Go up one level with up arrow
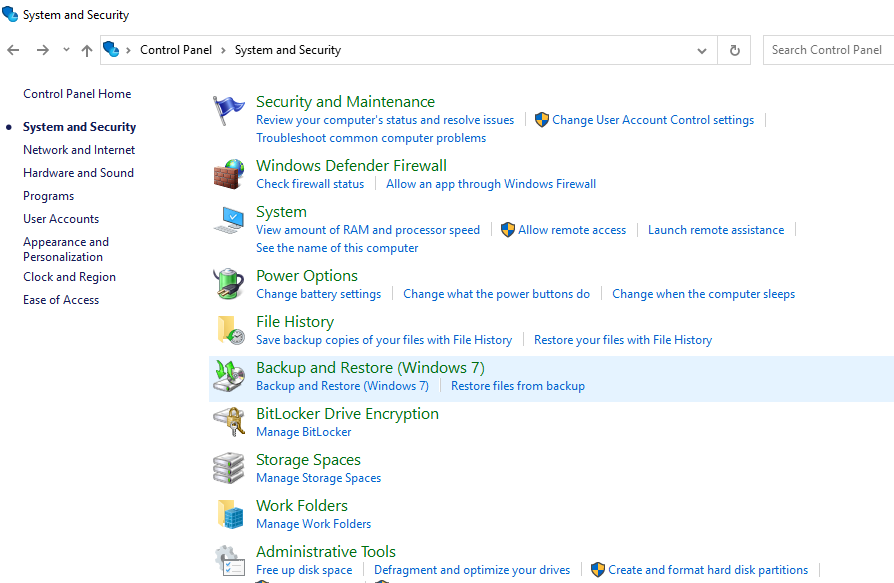 click(x=87, y=50)
